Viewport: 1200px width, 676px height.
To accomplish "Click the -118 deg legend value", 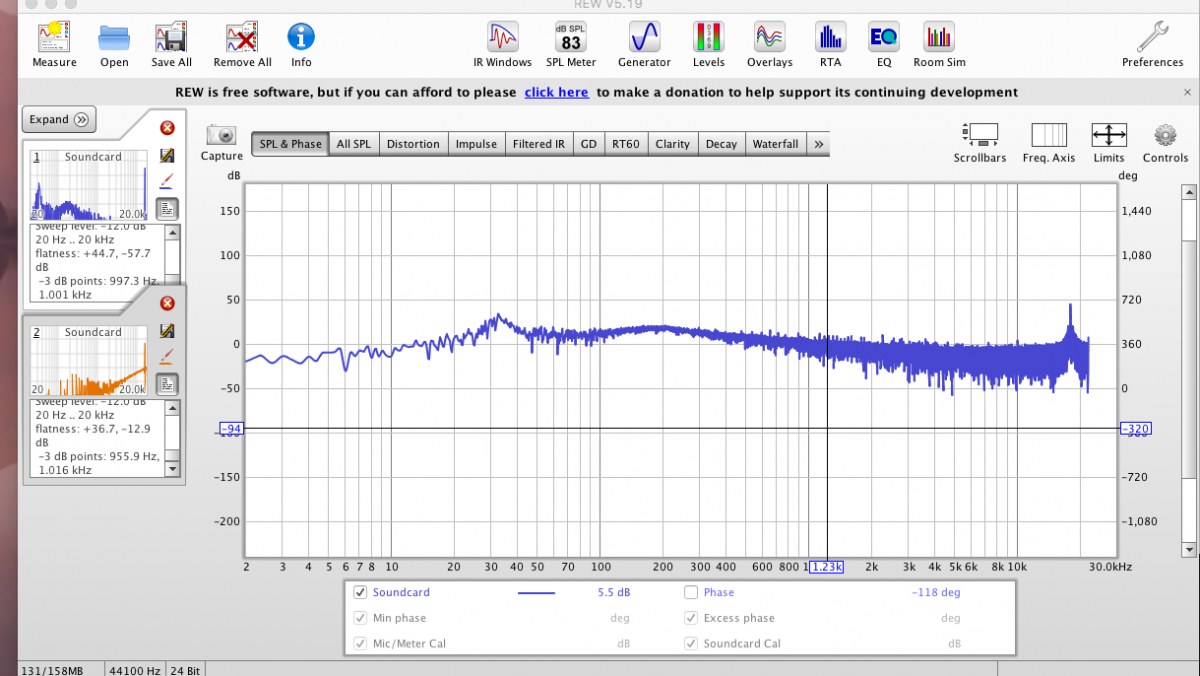I will 936,592.
